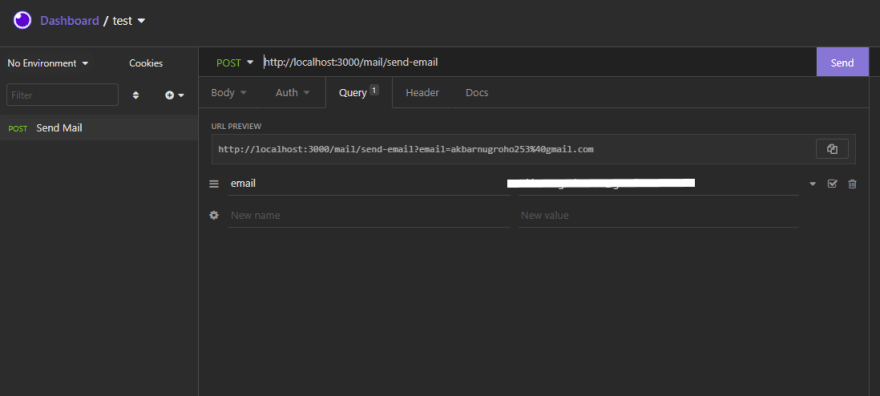Open the Dashboard link

coord(69,21)
